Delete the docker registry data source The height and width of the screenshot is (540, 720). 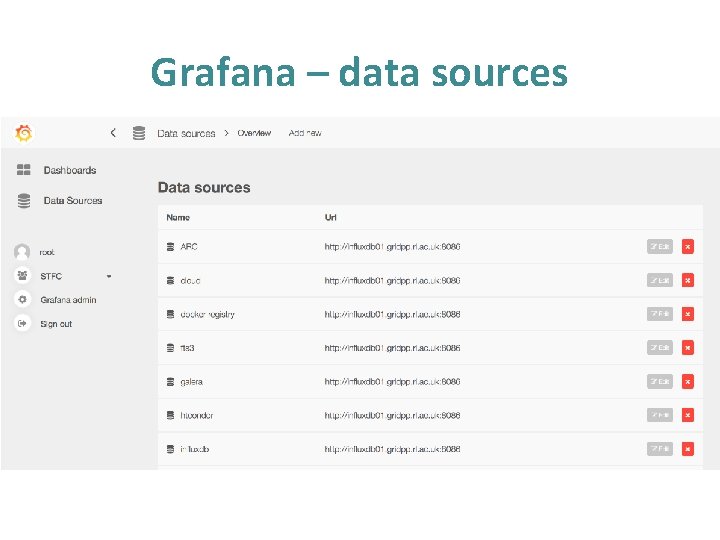pyautogui.click(x=687, y=314)
